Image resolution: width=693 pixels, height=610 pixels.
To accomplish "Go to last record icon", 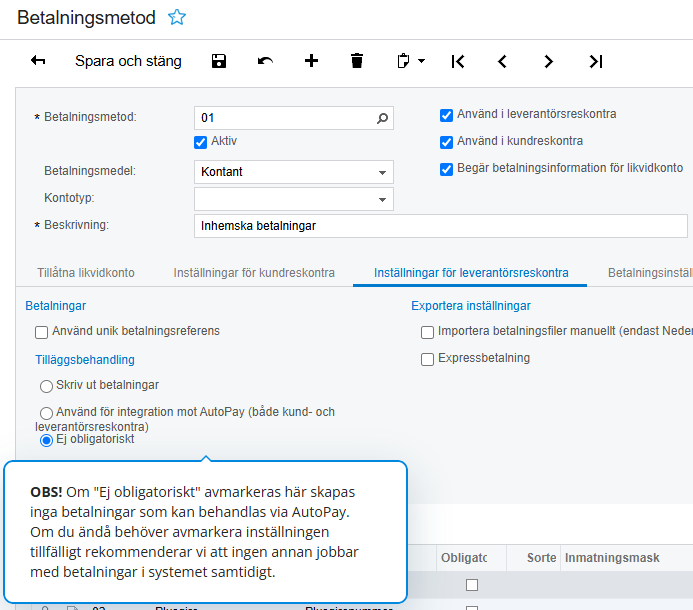I will tap(595, 61).
